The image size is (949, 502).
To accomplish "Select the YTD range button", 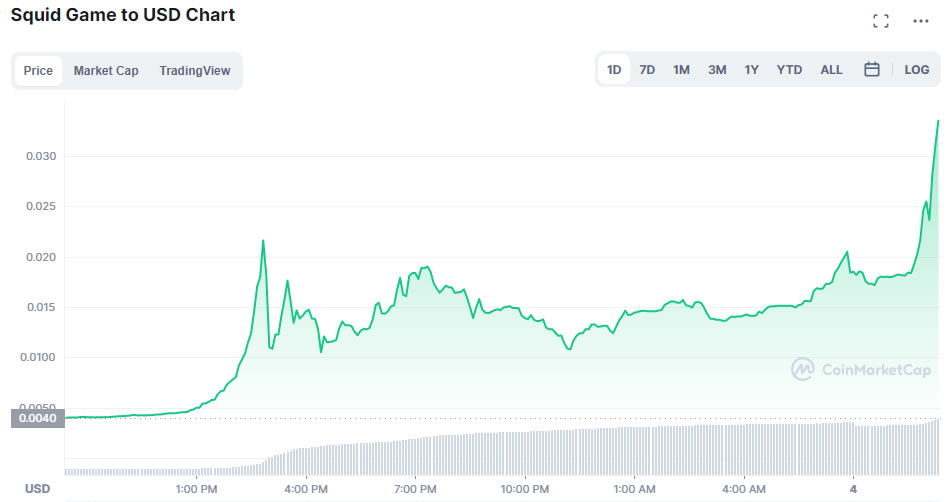I will (x=789, y=70).
